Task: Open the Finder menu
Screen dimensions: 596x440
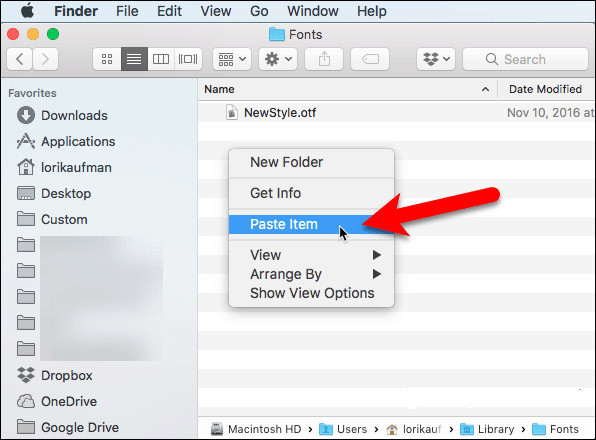Action: (76, 11)
